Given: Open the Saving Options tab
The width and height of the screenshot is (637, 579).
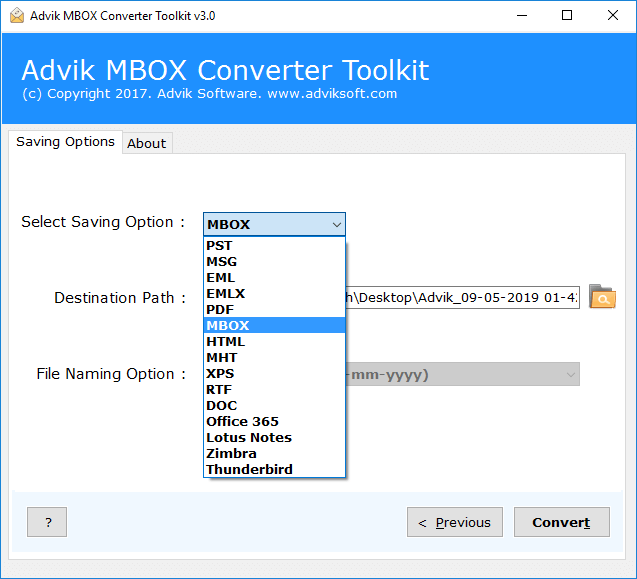Looking at the screenshot, I should tap(65, 142).
